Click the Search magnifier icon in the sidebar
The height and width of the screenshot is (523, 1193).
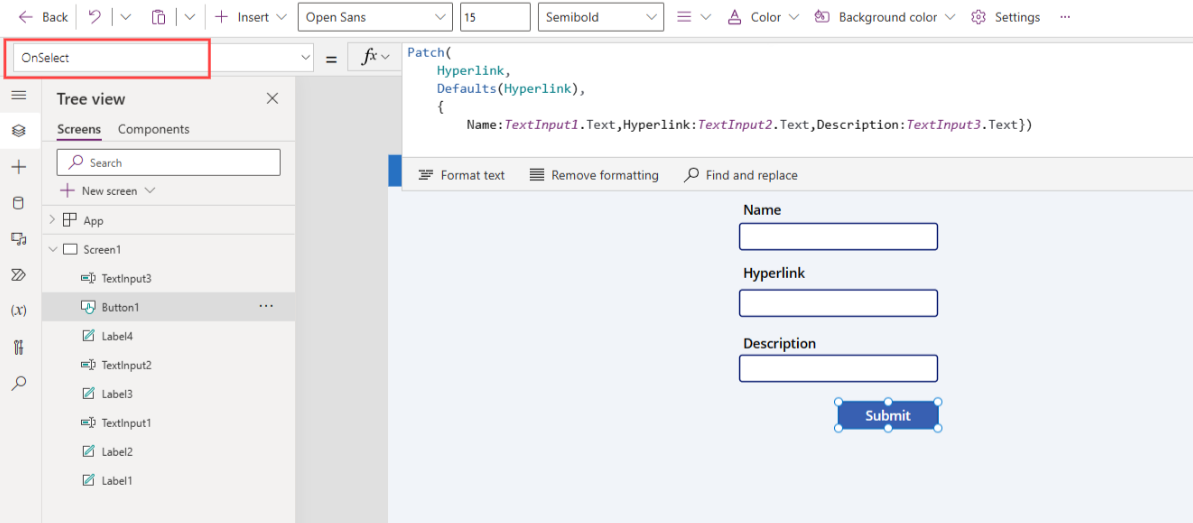pyautogui.click(x=18, y=383)
